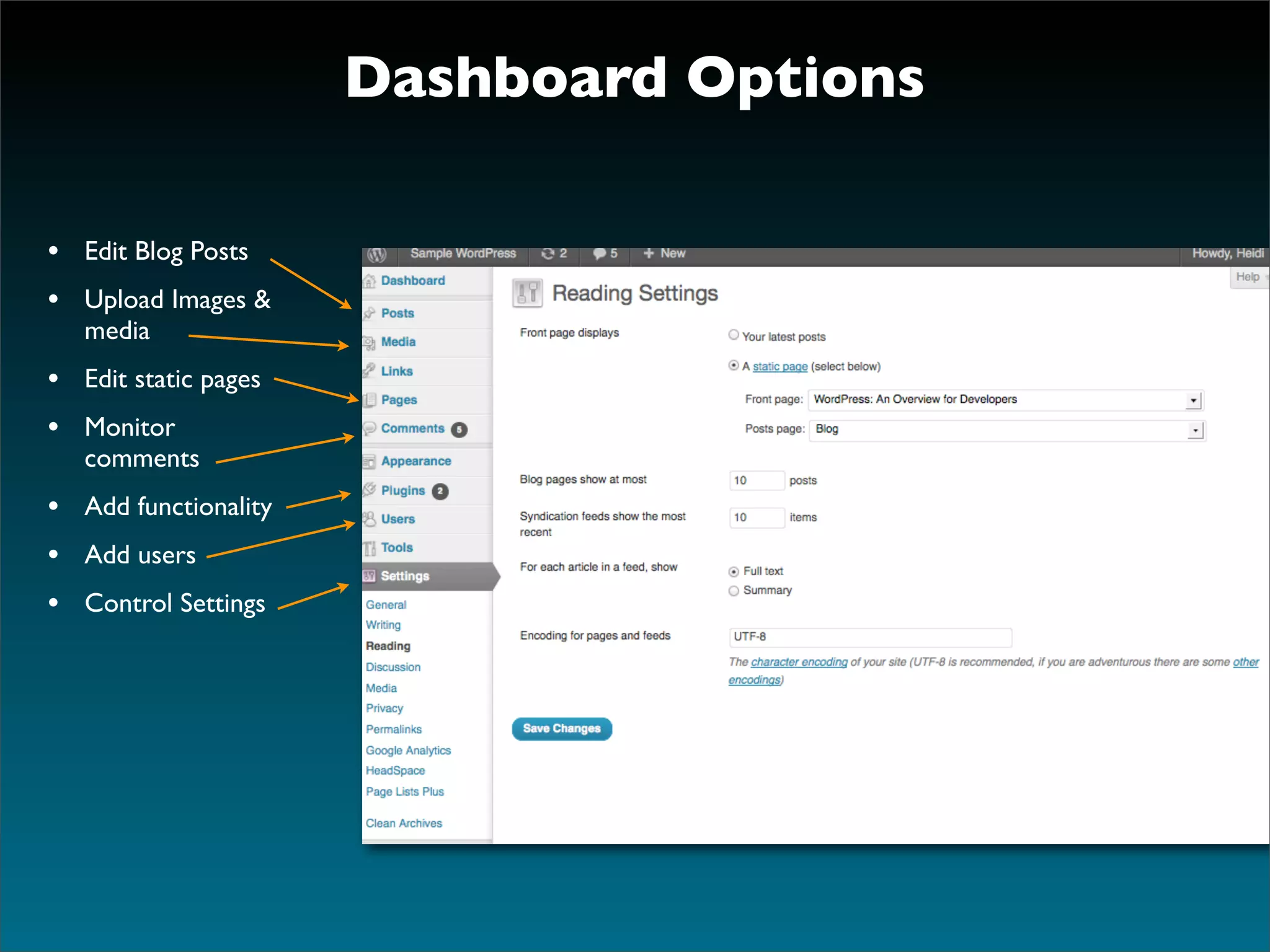This screenshot has height=952, width=1270.
Task: Click the Tools sidebar icon
Action: 370,548
